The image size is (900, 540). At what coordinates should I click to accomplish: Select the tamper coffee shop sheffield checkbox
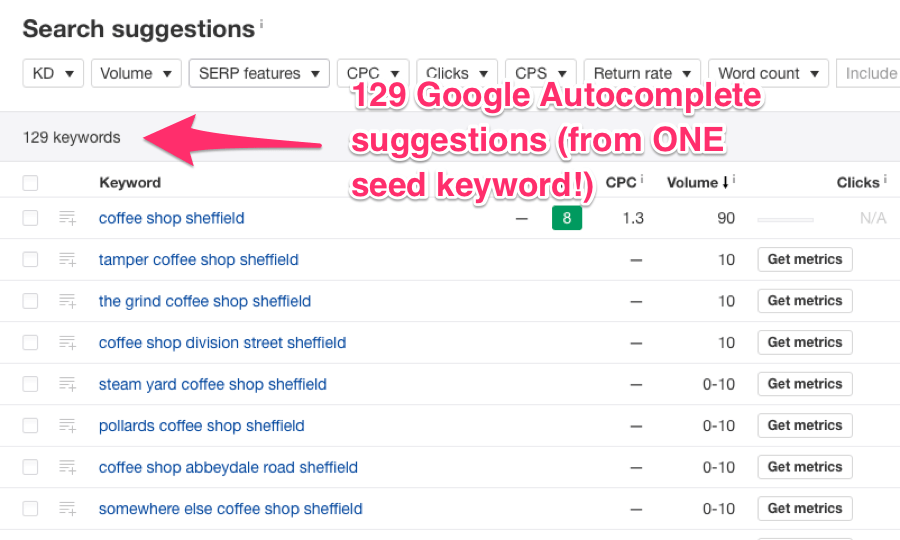30,260
